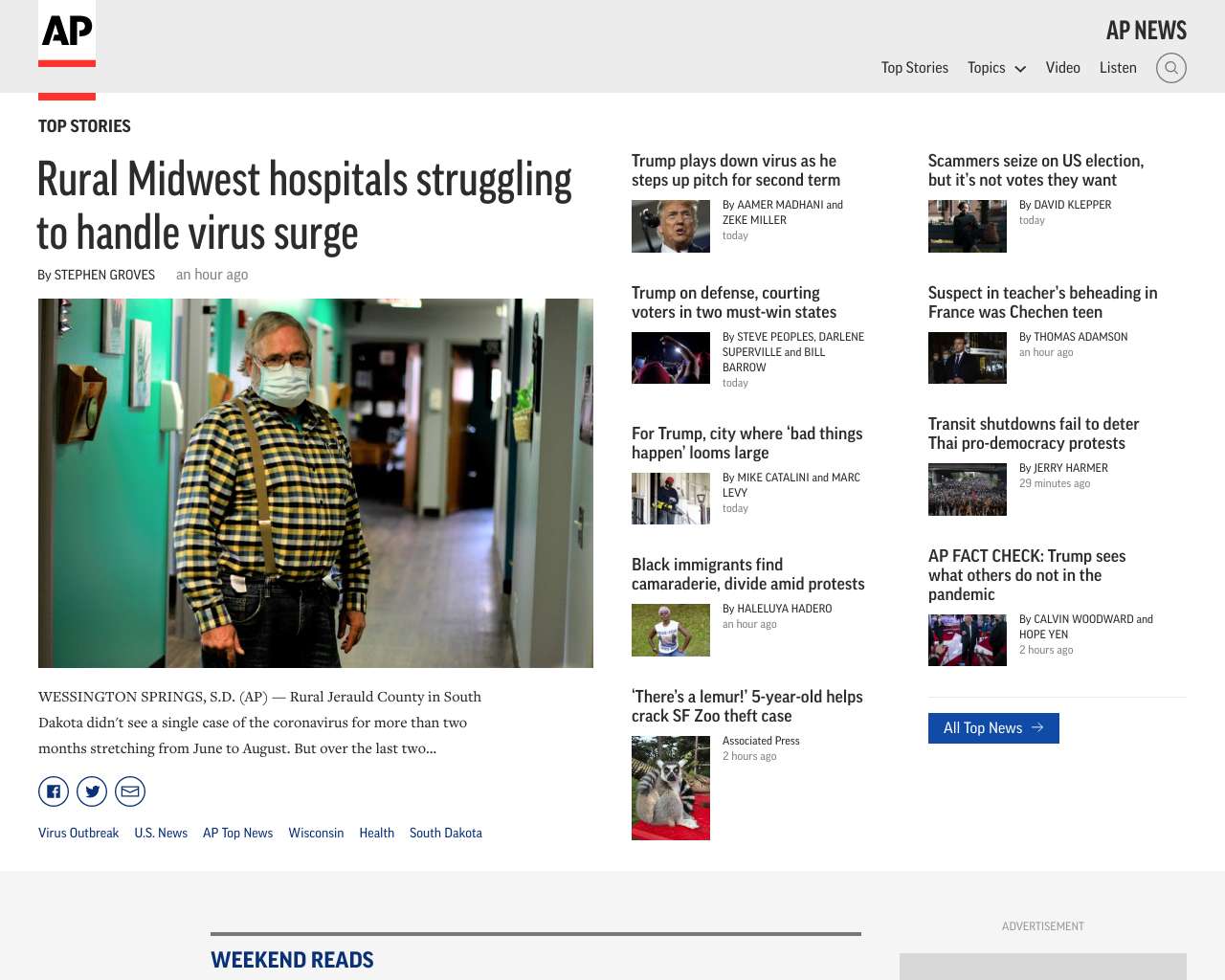Viewport: 1225px width, 980px height.
Task: Go to Video menu item
Action: (1062, 68)
